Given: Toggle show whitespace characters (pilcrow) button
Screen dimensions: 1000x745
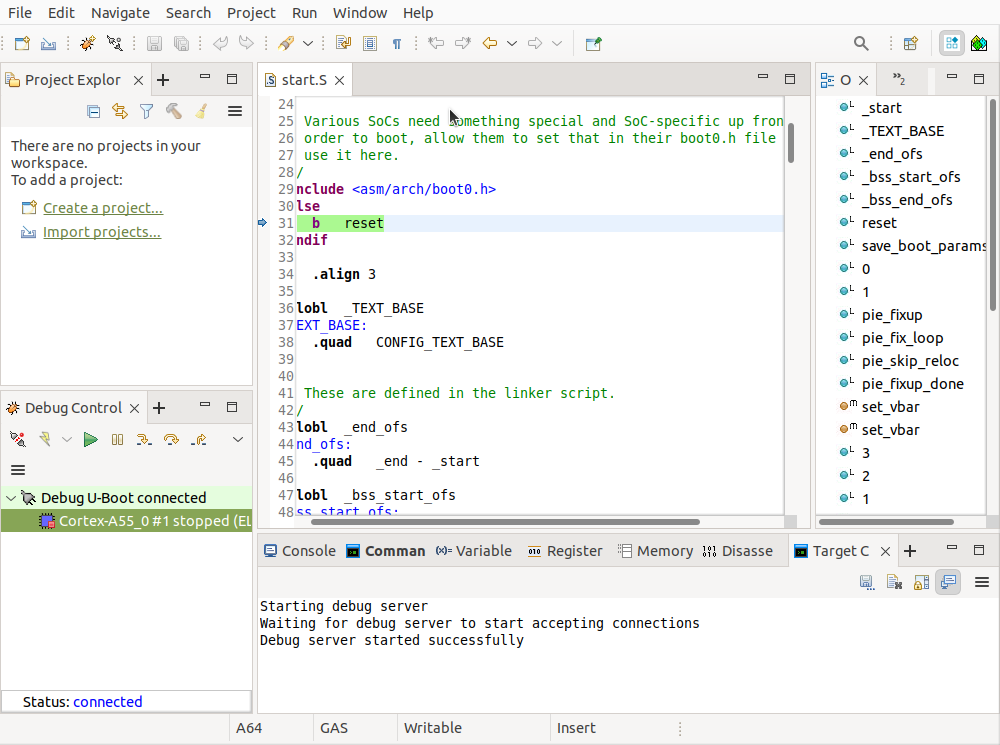Looking at the screenshot, I should 397,43.
